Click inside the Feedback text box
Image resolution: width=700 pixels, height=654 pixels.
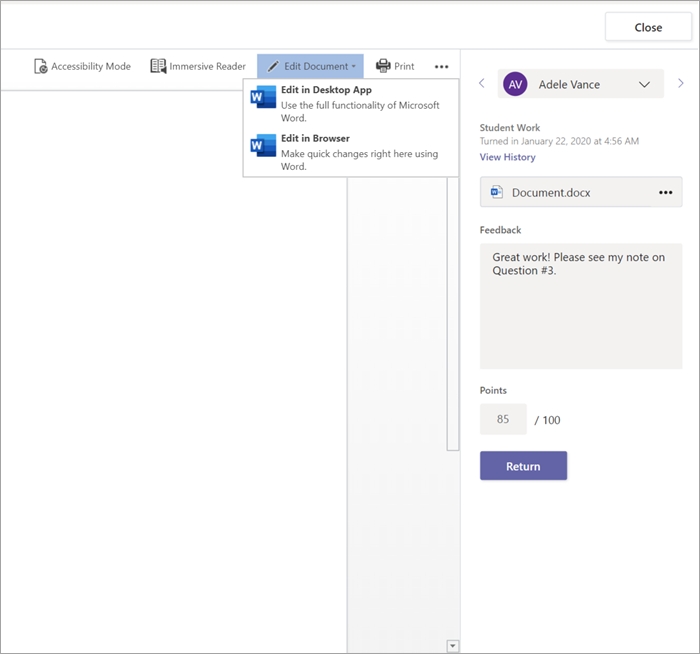[x=580, y=305]
